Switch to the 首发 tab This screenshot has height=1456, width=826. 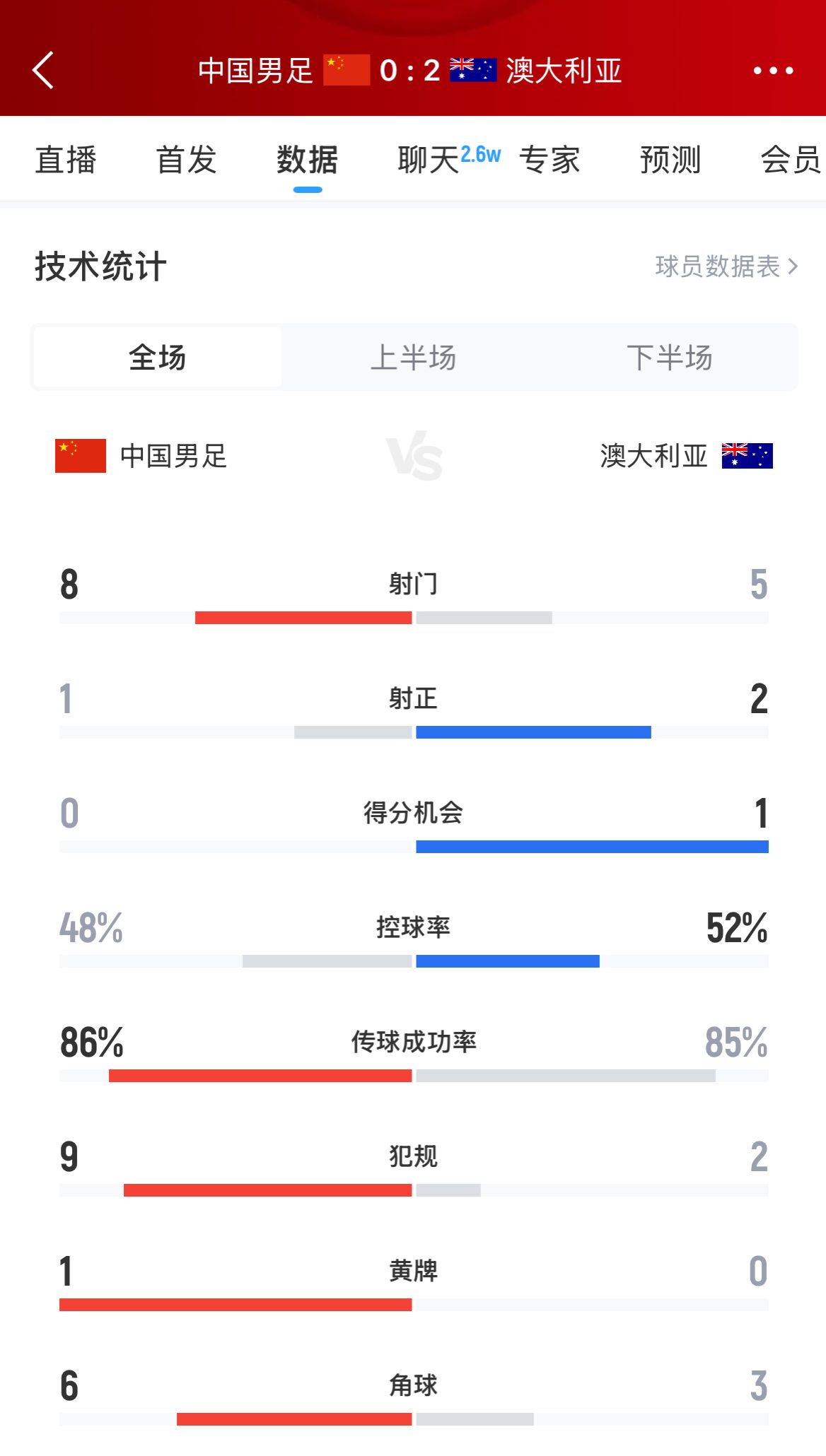coord(185,161)
